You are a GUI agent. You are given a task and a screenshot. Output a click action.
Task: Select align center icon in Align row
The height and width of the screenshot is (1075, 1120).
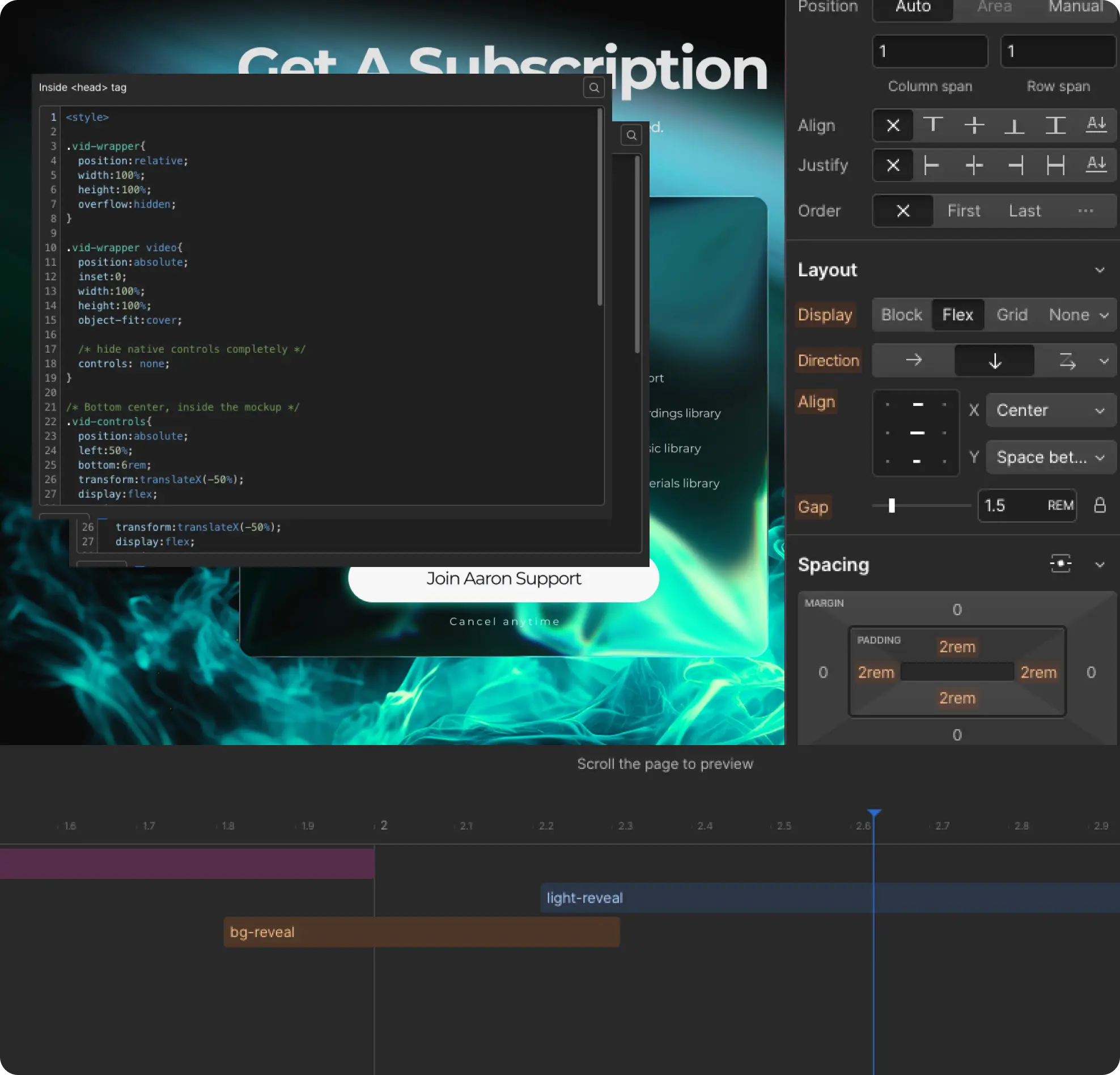[x=974, y=125]
